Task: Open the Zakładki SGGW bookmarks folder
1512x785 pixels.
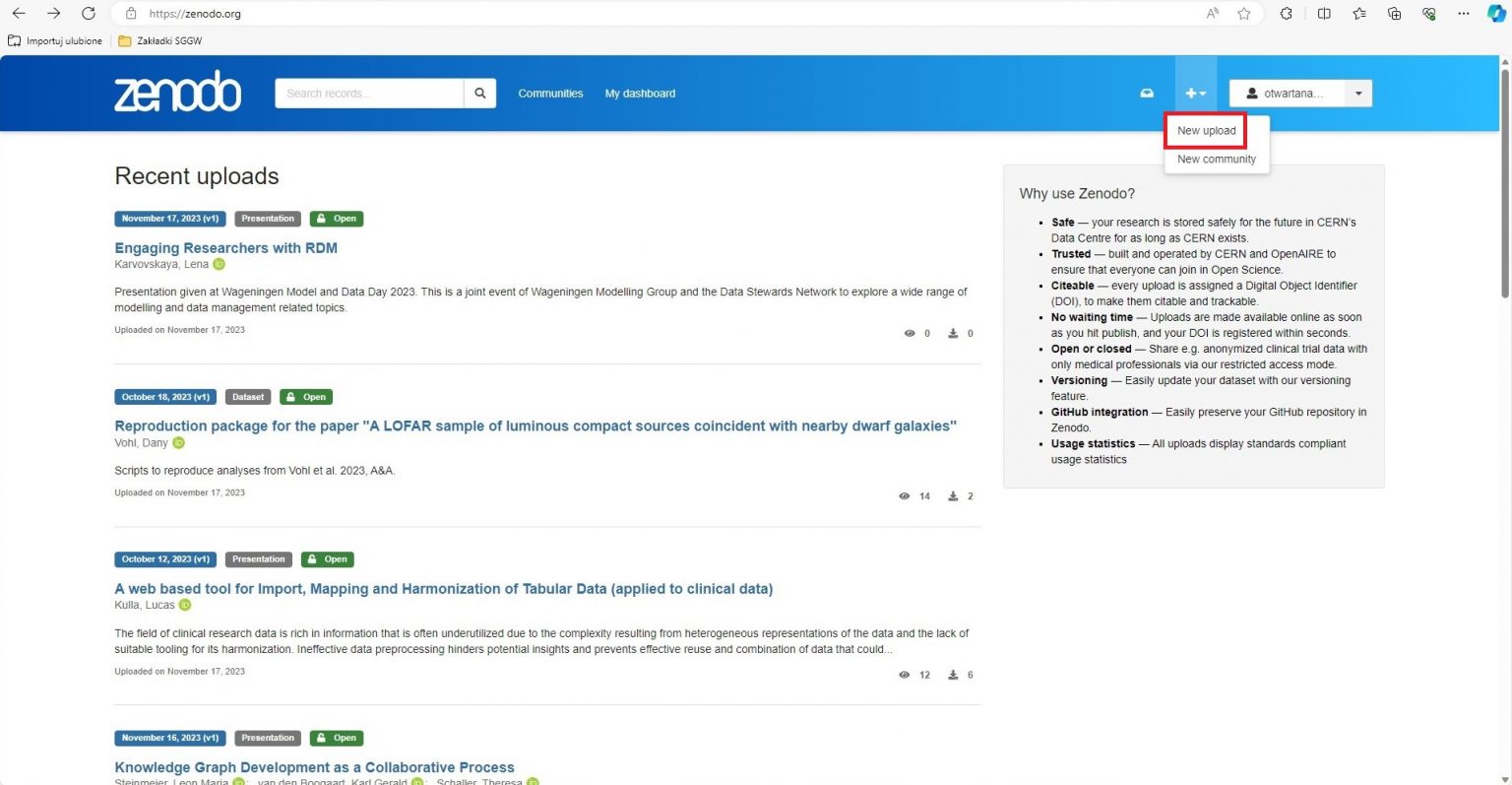Action: point(158,40)
